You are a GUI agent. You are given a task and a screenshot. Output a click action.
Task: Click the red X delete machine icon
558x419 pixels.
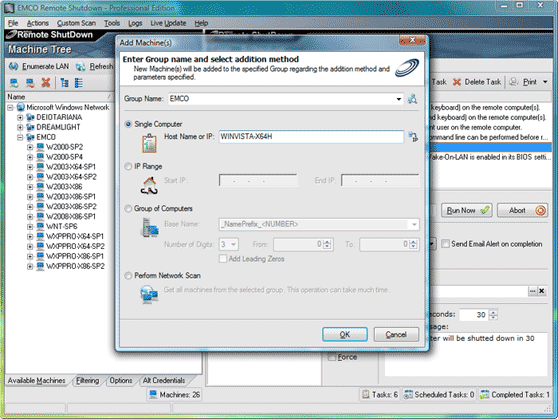[46, 83]
